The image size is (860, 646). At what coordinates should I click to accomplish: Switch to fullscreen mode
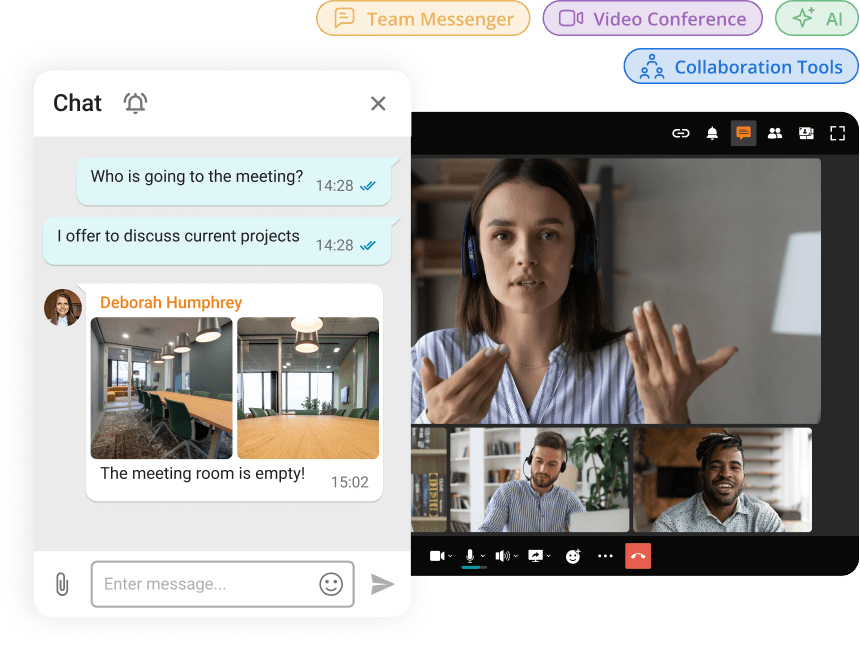pyautogui.click(x=837, y=133)
